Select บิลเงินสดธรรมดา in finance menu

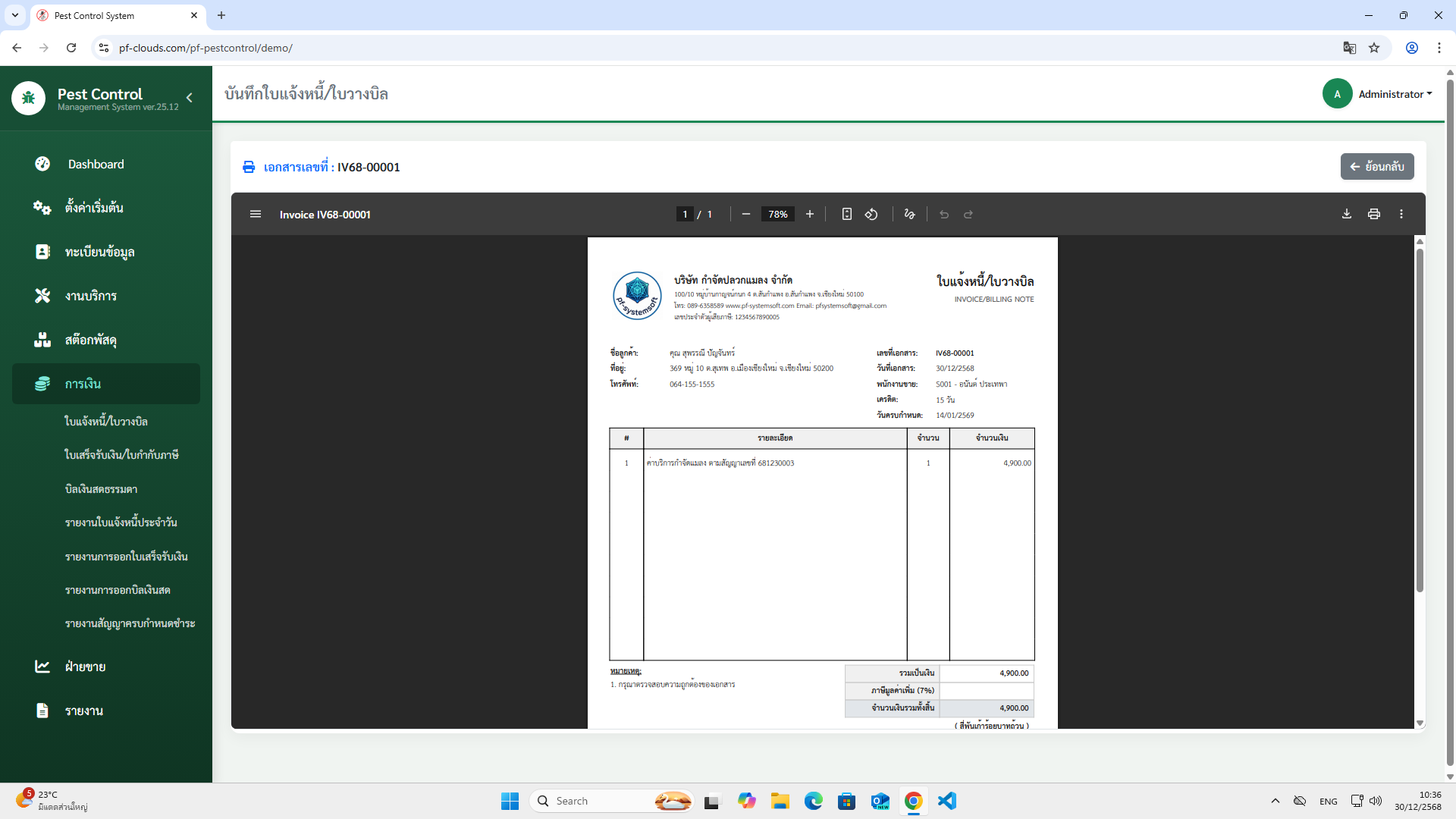pyautogui.click(x=101, y=489)
